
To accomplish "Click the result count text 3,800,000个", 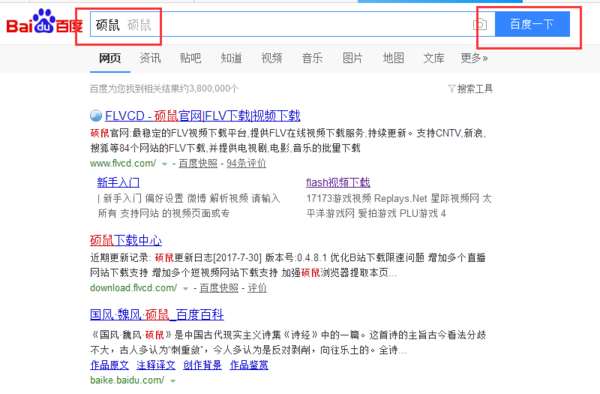I will pyautogui.click(x=214, y=89).
